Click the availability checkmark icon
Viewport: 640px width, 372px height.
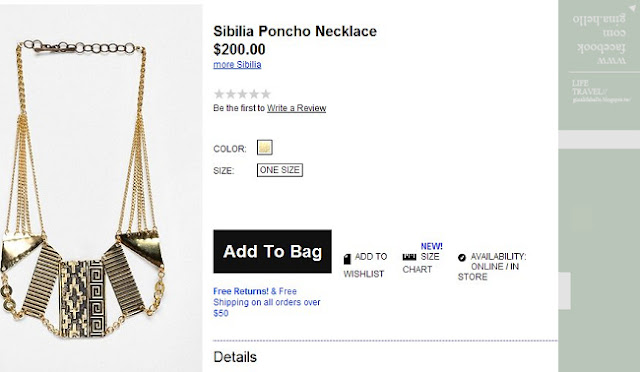[x=462, y=258]
